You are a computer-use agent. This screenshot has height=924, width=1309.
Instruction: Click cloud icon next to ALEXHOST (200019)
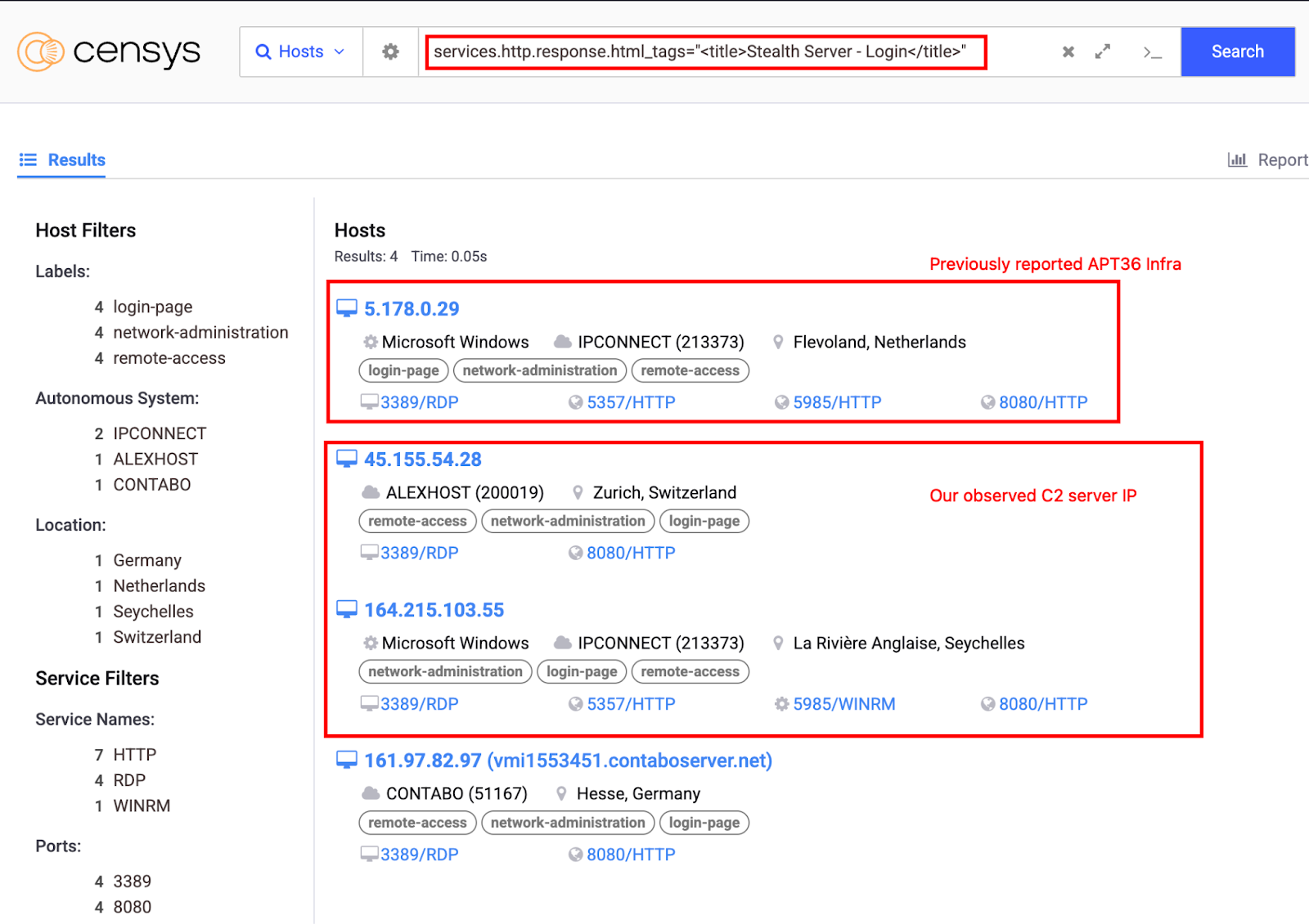click(371, 492)
